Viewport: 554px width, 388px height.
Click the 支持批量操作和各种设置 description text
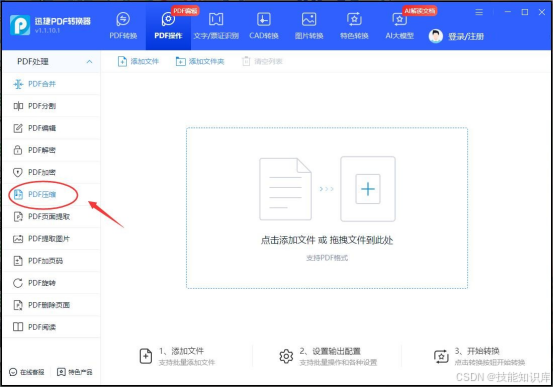(338, 363)
